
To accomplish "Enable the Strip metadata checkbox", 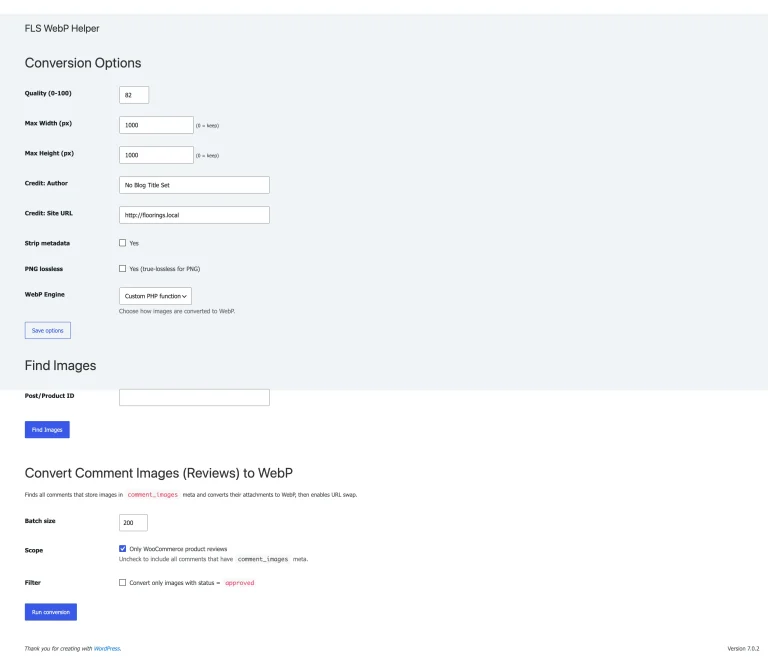I will click(x=122, y=243).
